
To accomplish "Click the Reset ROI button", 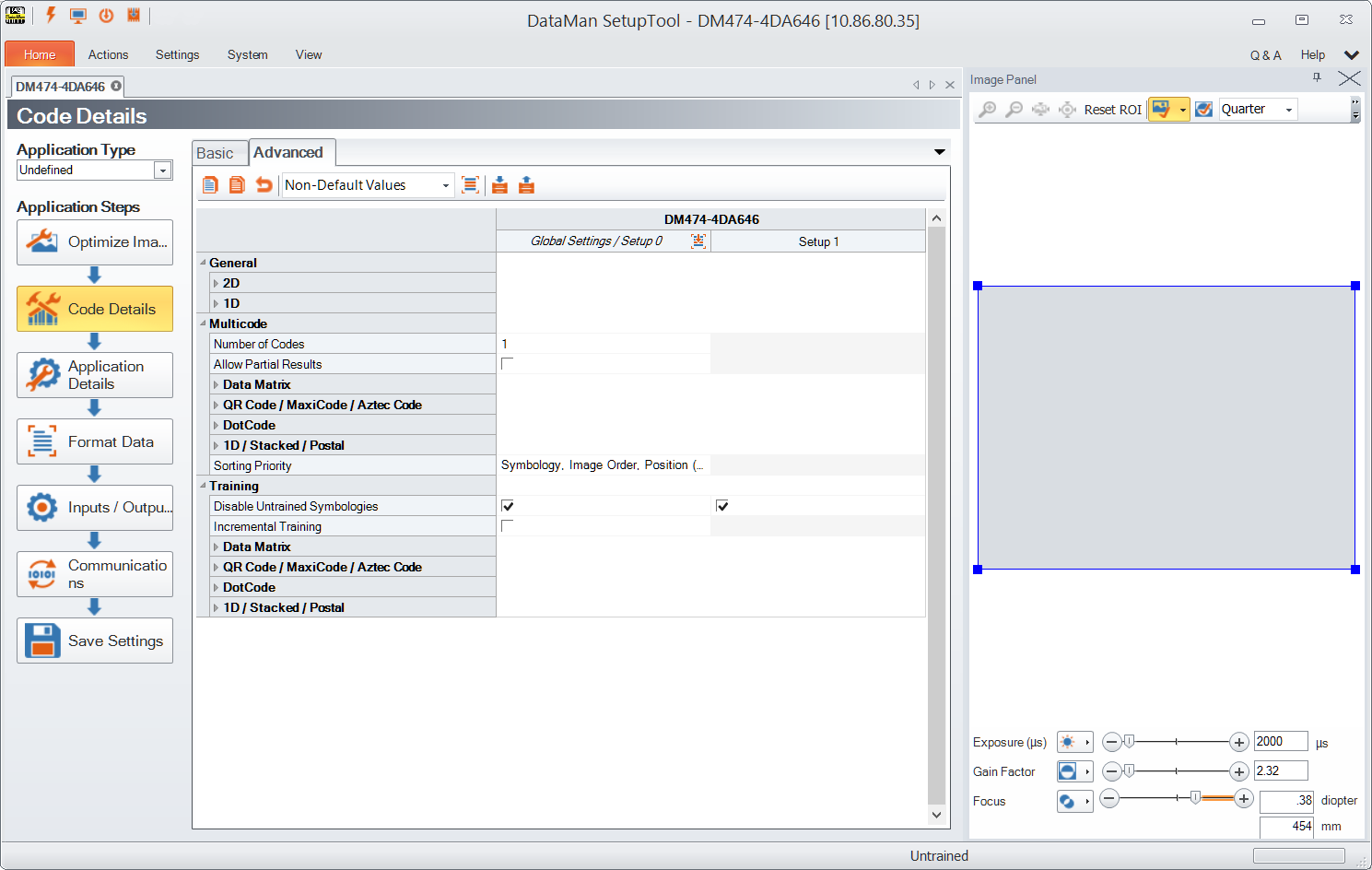I will (1112, 110).
